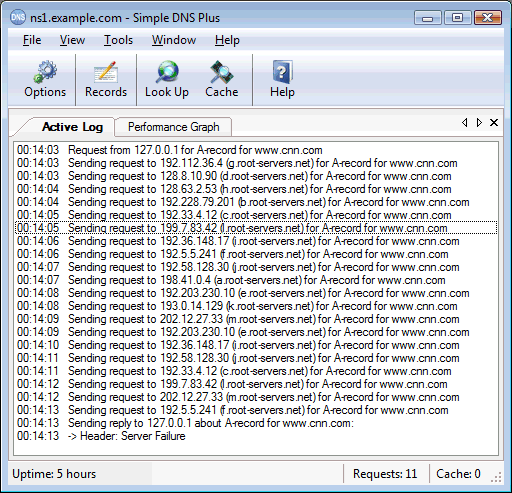Close the active tab panel

(494, 123)
